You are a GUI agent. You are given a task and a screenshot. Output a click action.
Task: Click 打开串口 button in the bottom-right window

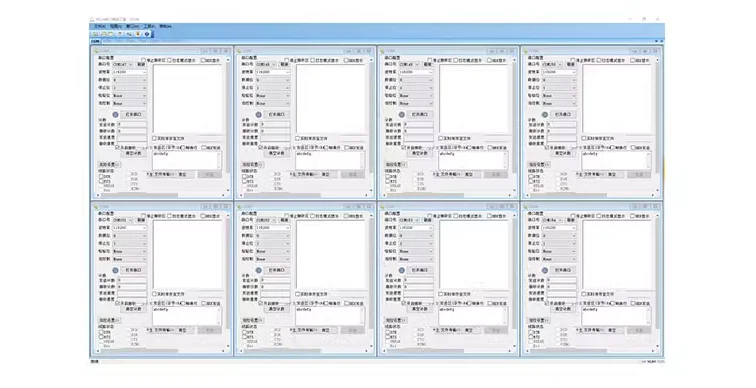coord(563,270)
